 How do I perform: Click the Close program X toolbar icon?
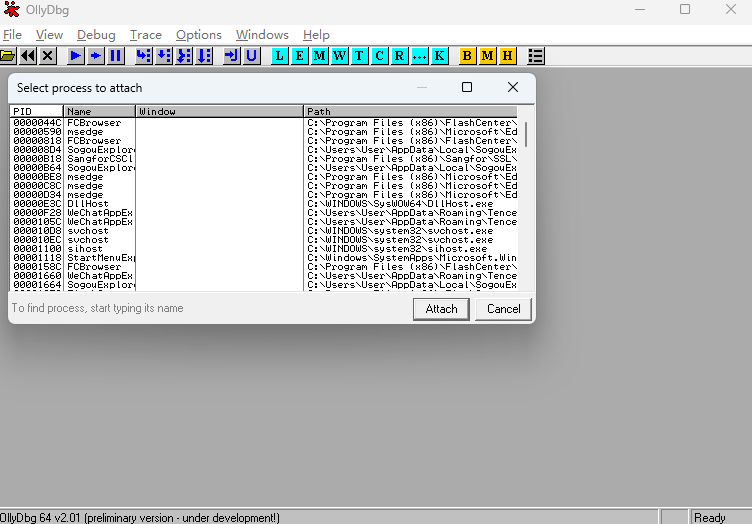click(47, 56)
